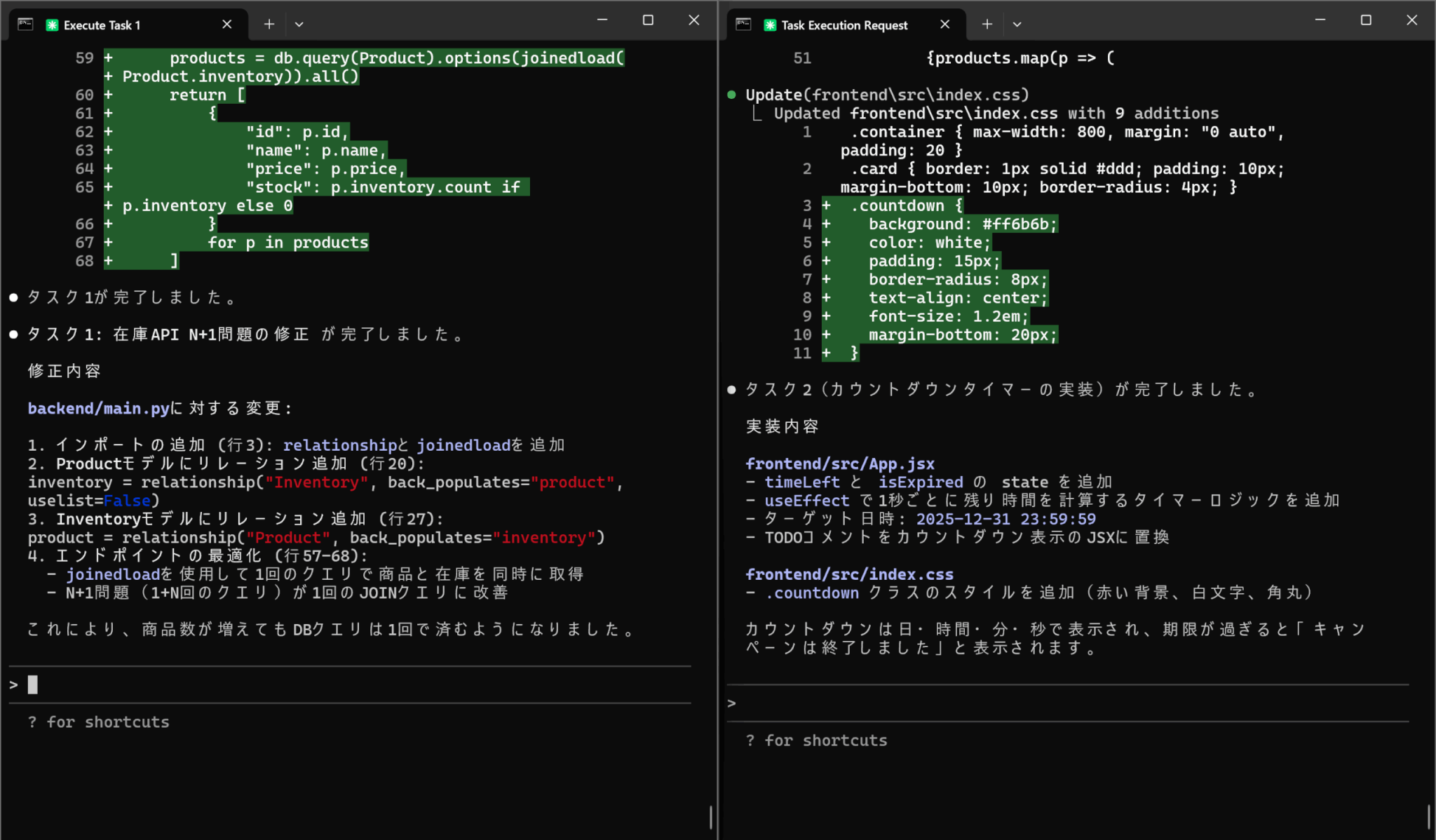Click the frontend/src/index.css file link
This screenshot has width=1436, height=840.
pyautogui.click(x=849, y=574)
